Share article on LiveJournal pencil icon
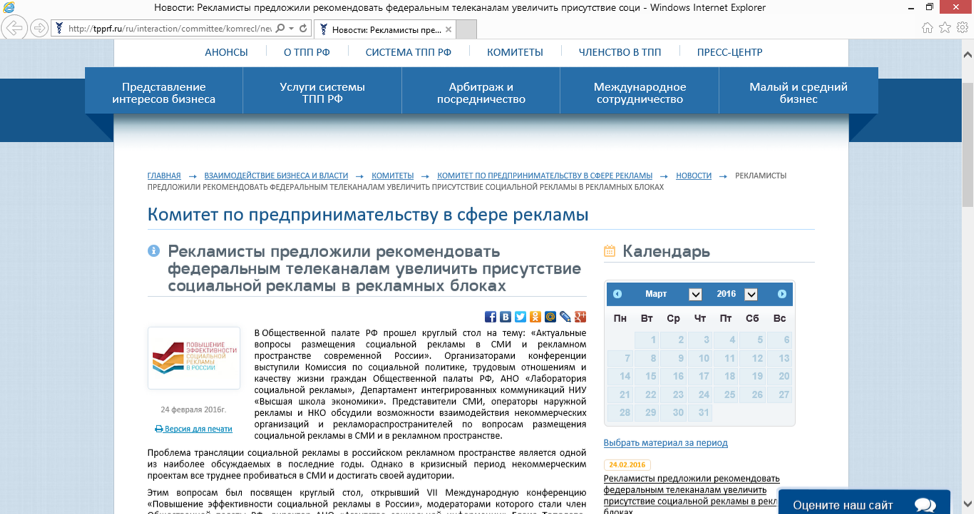Screen dimensions: 974x514 (565, 317)
